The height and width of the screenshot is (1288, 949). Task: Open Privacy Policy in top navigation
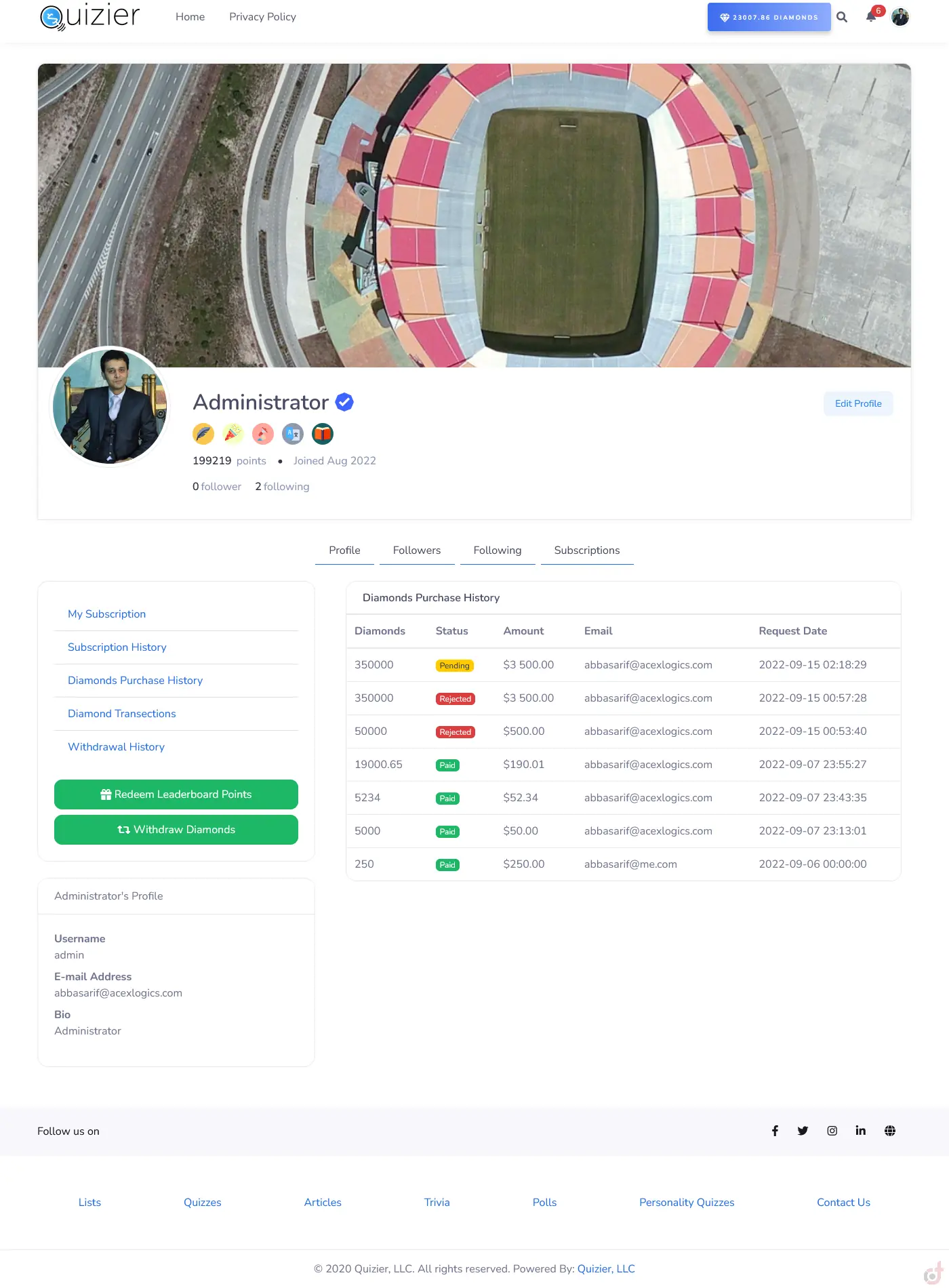coord(262,17)
